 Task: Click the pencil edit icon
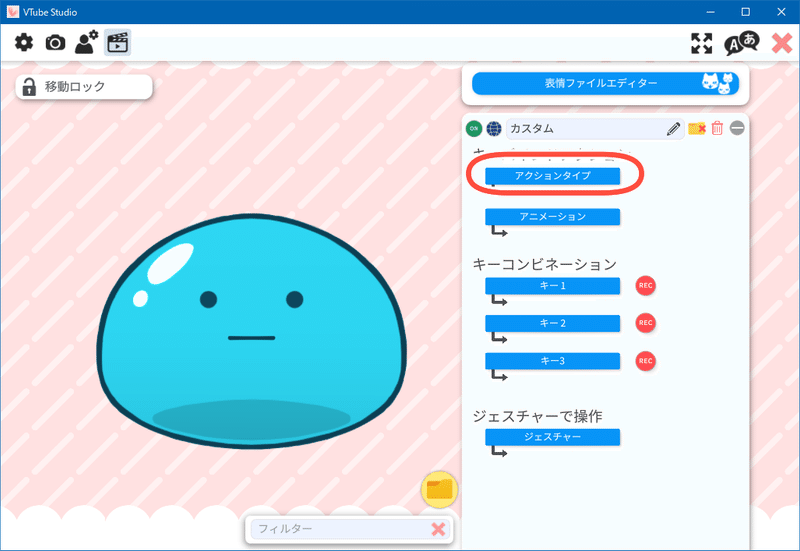point(673,129)
